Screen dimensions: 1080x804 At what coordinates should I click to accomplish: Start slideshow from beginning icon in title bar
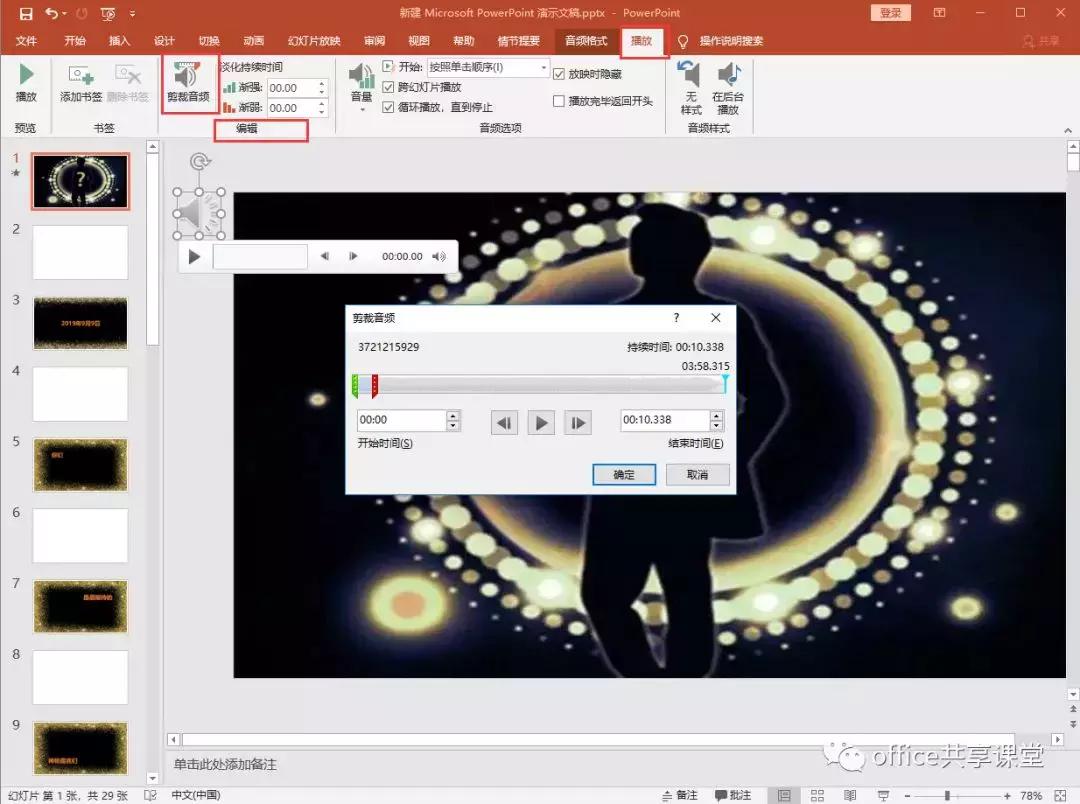pos(108,13)
